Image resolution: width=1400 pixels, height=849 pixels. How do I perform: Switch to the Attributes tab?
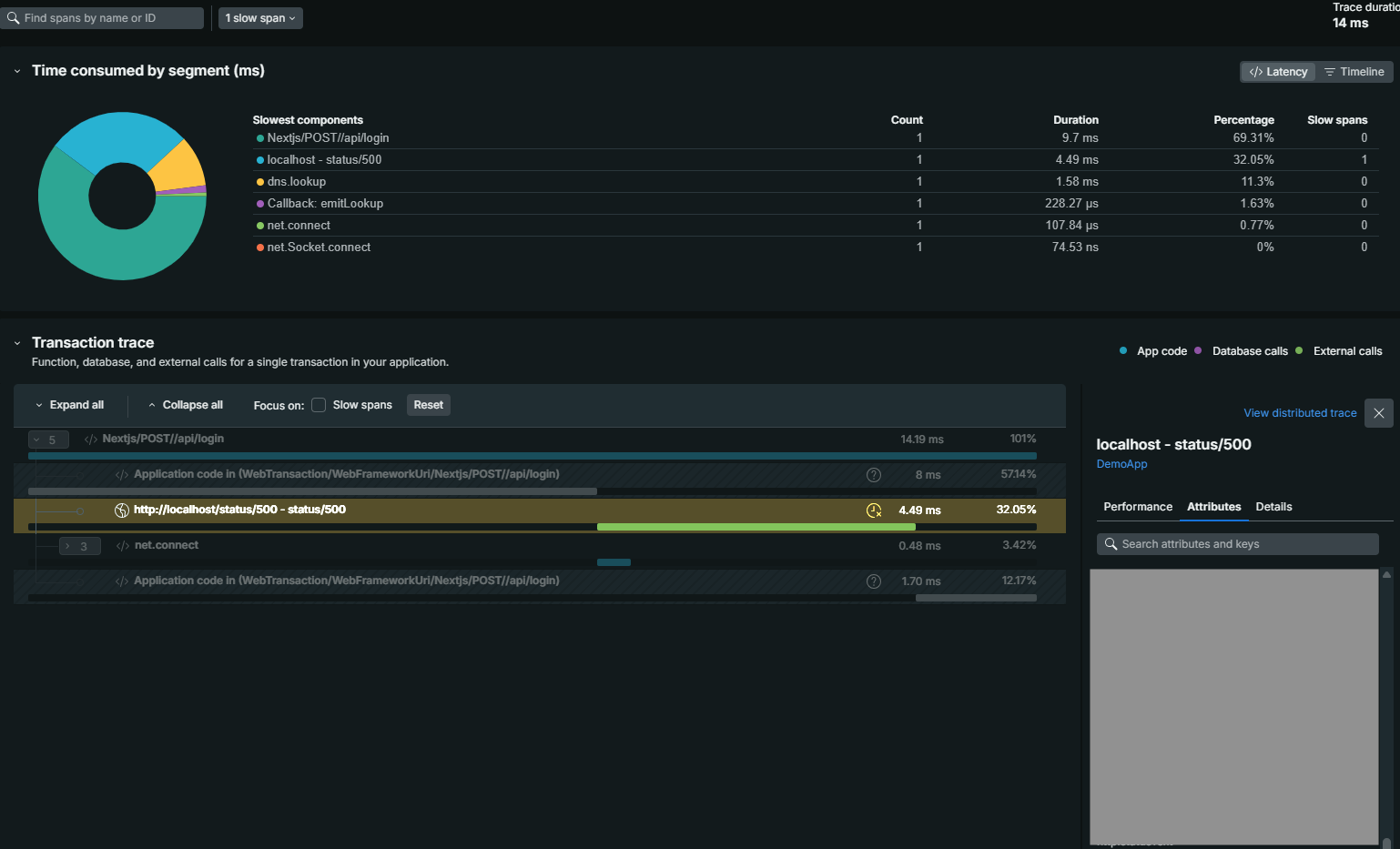1214,507
